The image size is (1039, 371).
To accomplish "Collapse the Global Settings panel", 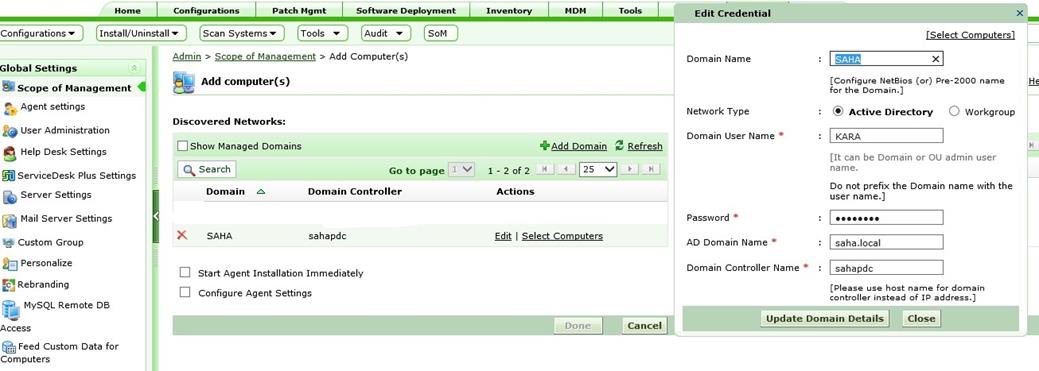I will tap(135, 68).
